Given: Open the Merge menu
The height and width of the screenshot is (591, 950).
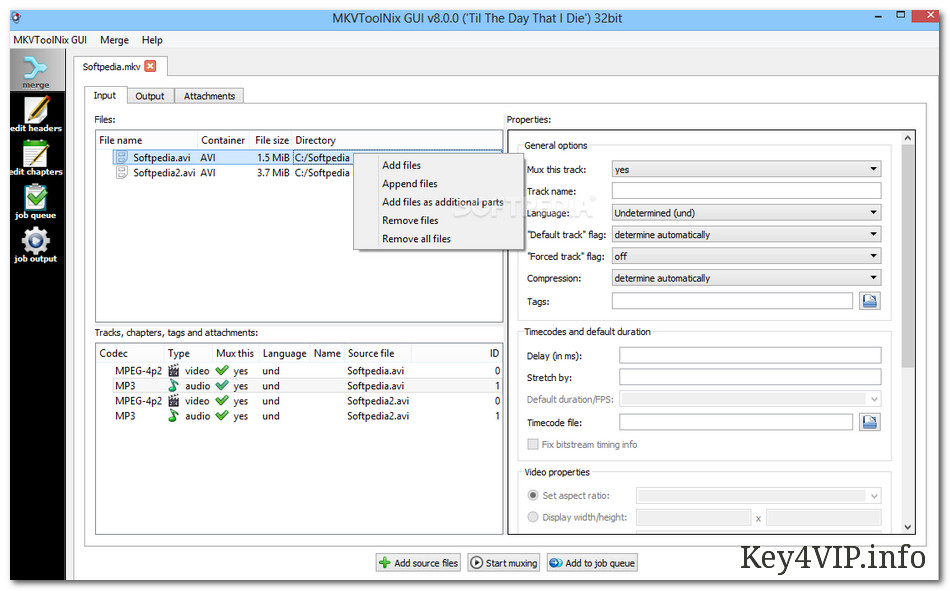Looking at the screenshot, I should click(x=114, y=40).
